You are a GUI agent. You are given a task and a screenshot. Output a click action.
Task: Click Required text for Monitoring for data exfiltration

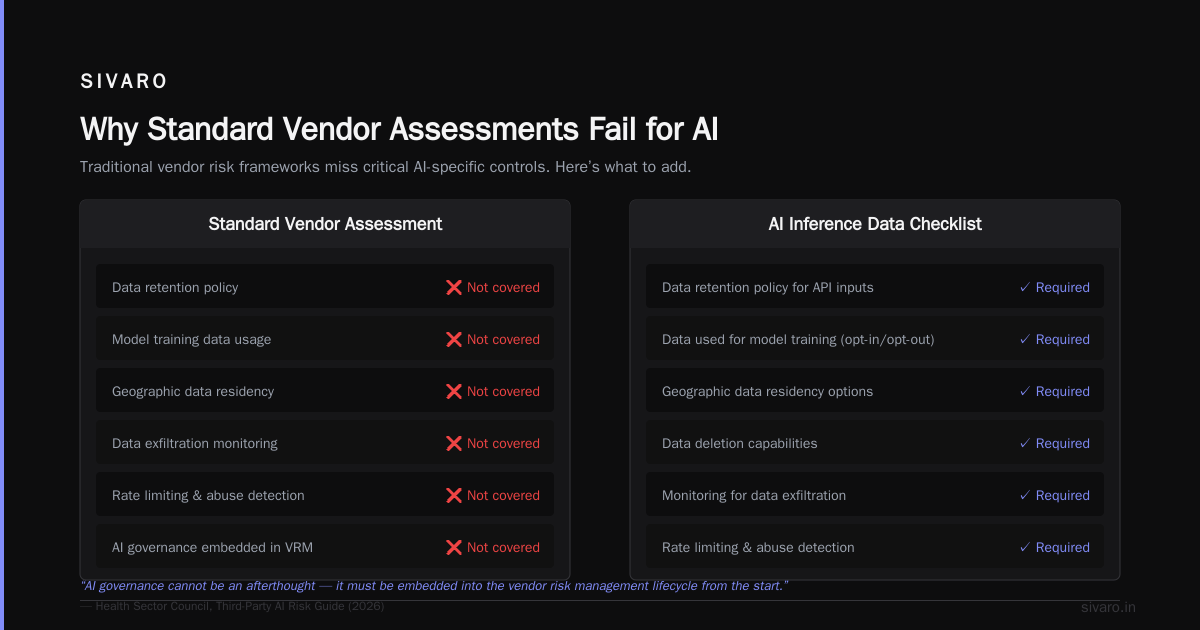pos(1062,495)
